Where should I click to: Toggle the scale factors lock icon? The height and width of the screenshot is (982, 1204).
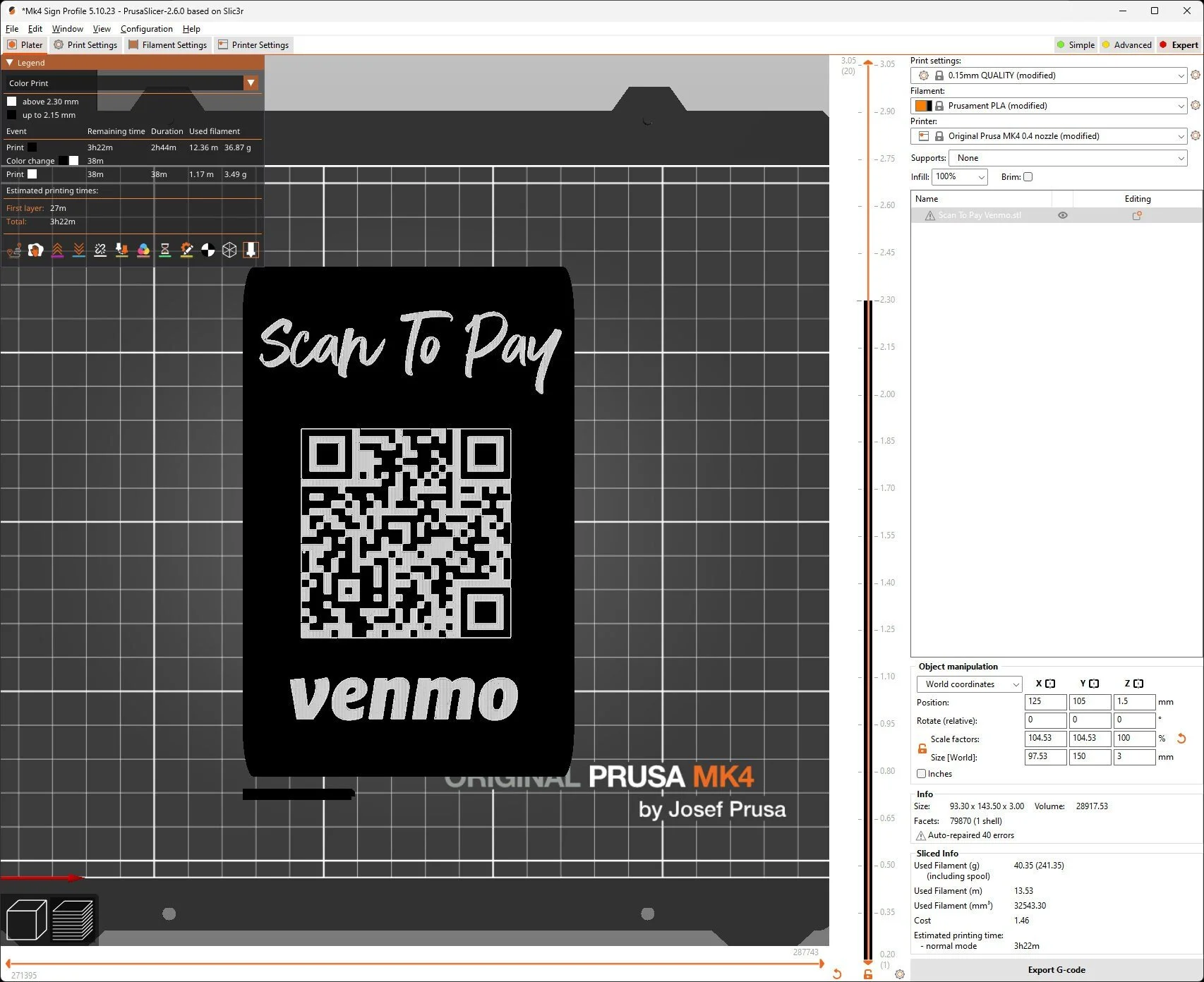pos(922,748)
